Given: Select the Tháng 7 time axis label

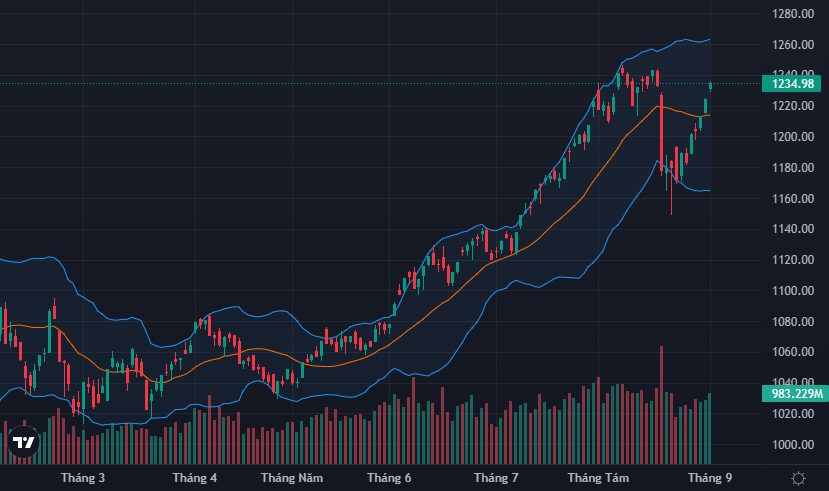Looking at the screenshot, I should click(496, 478).
